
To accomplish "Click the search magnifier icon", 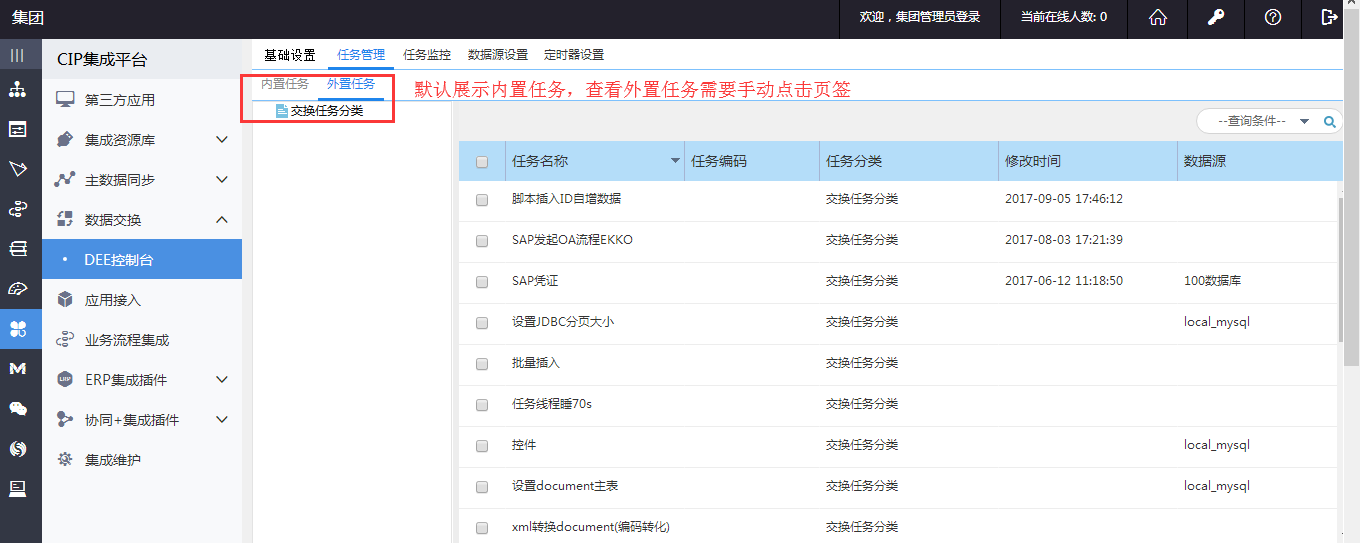I will pyautogui.click(x=1330, y=121).
